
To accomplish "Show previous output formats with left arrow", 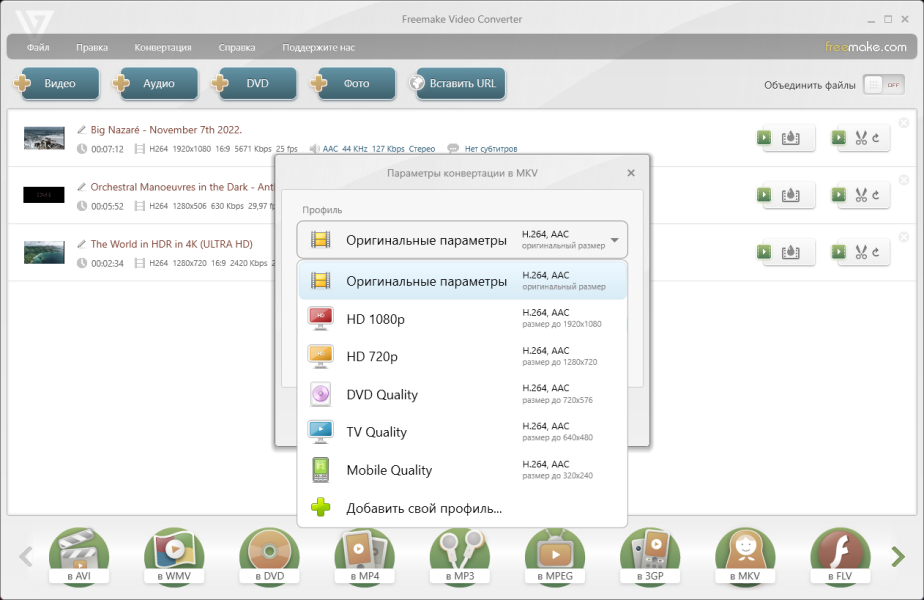I will click(x=25, y=556).
